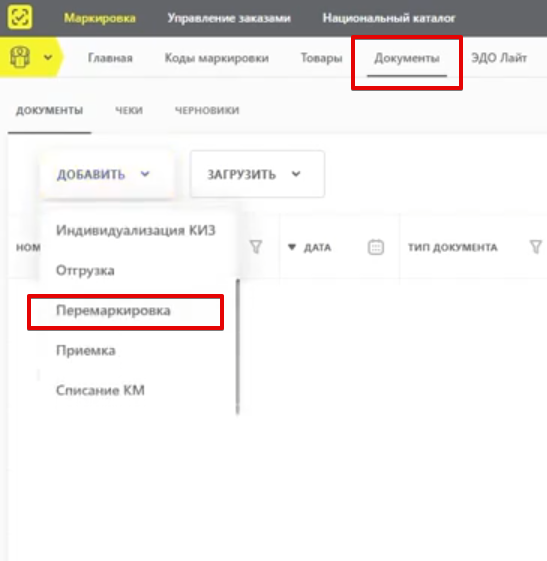Select Перемаркировка from the add menu

click(x=113, y=311)
